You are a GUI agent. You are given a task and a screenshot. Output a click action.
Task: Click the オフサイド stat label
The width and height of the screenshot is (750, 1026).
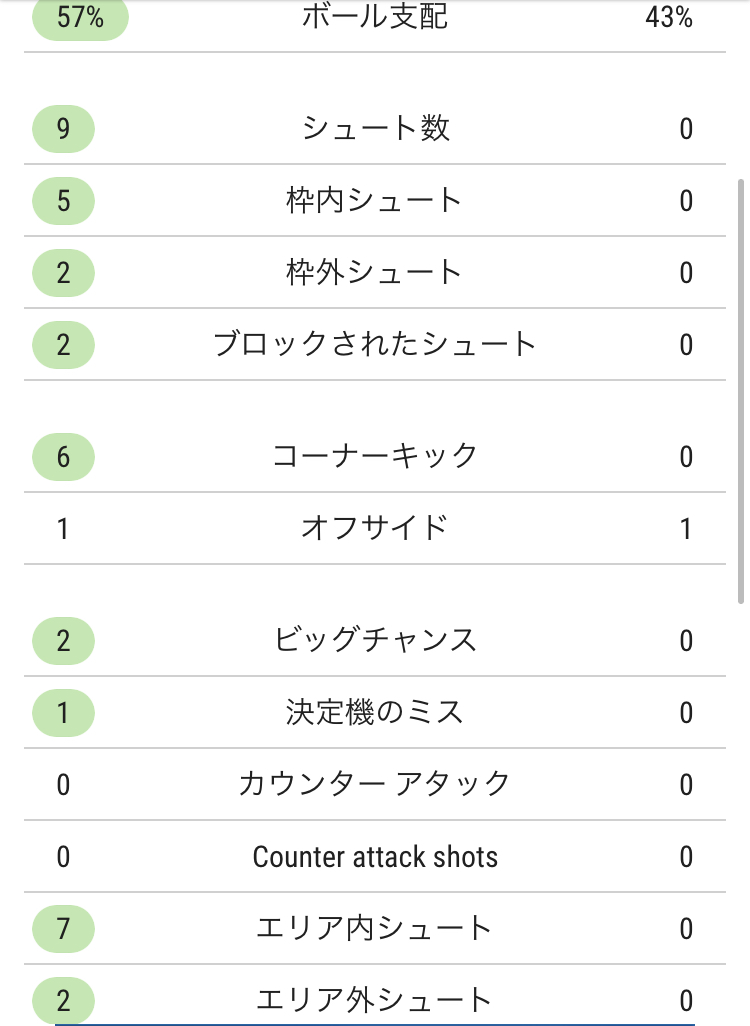pos(375,528)
